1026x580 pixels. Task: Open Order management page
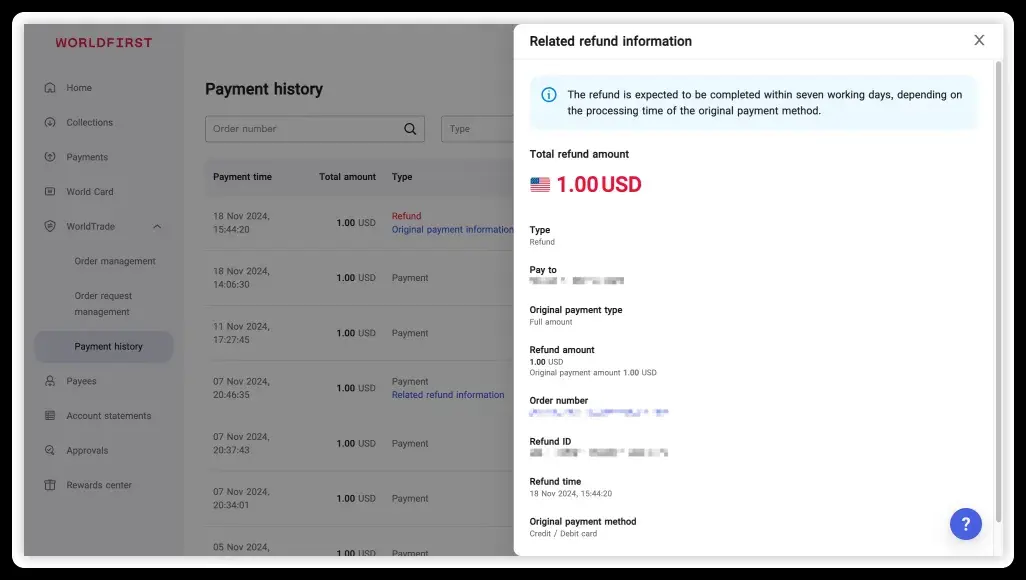click(x=115, y=261)
